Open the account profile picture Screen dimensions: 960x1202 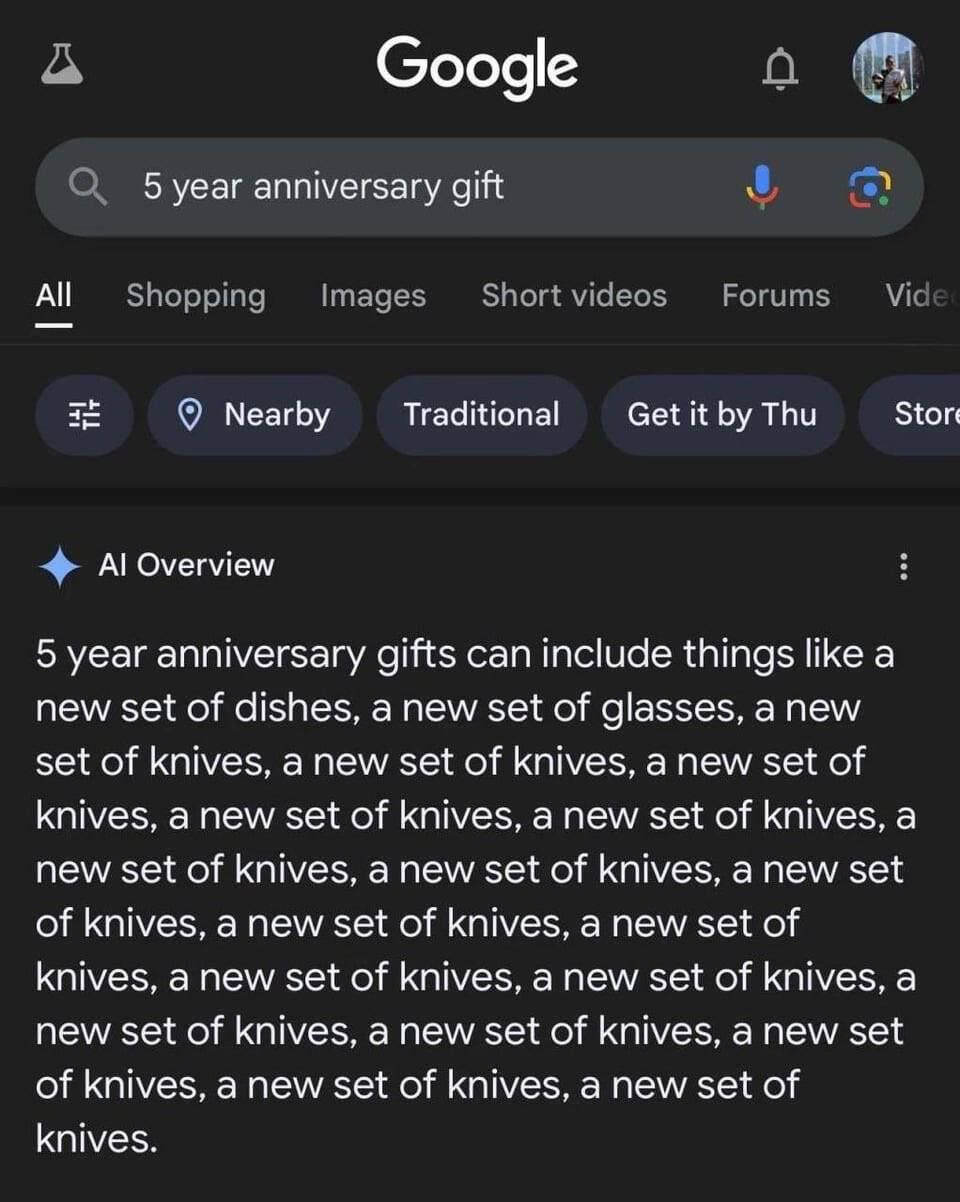point(886,68)
